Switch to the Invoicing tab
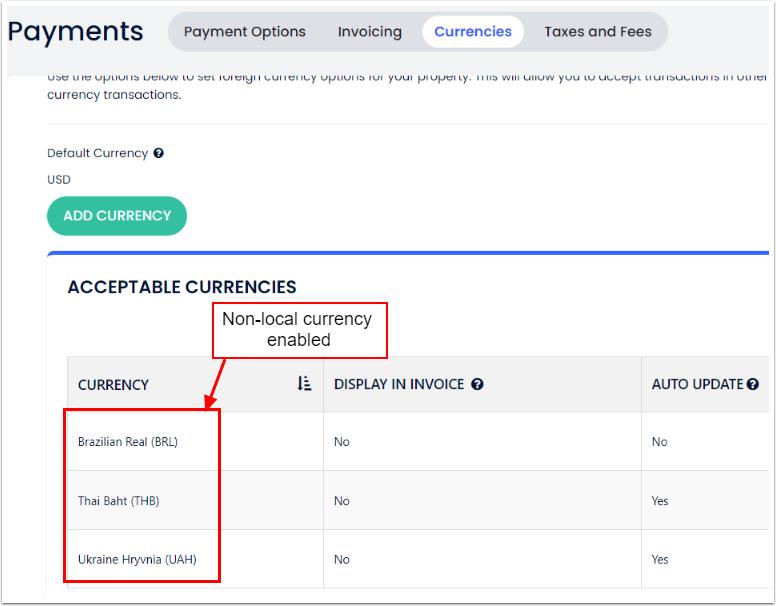Viewport: 776px width, 606px height. 369,32
